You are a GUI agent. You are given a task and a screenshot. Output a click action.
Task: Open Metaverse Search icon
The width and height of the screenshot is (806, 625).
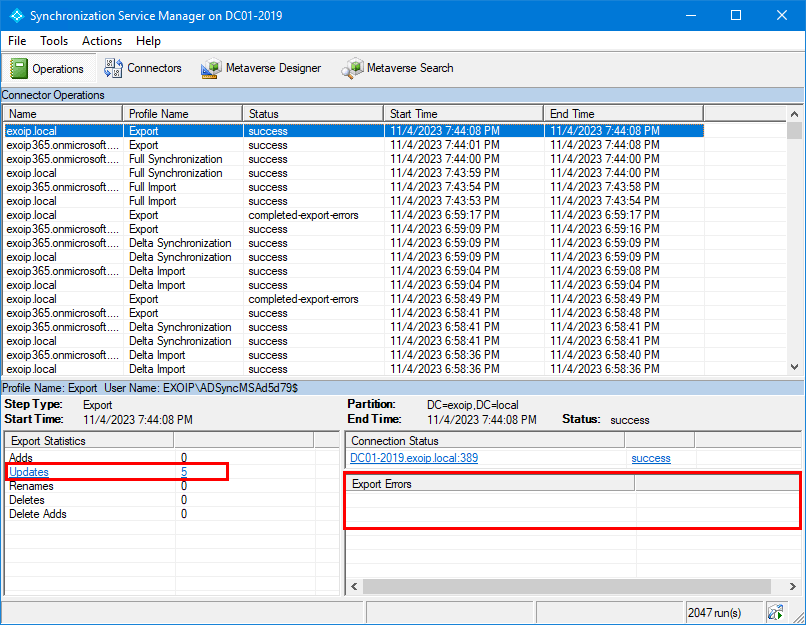click(x=352, y=69)
